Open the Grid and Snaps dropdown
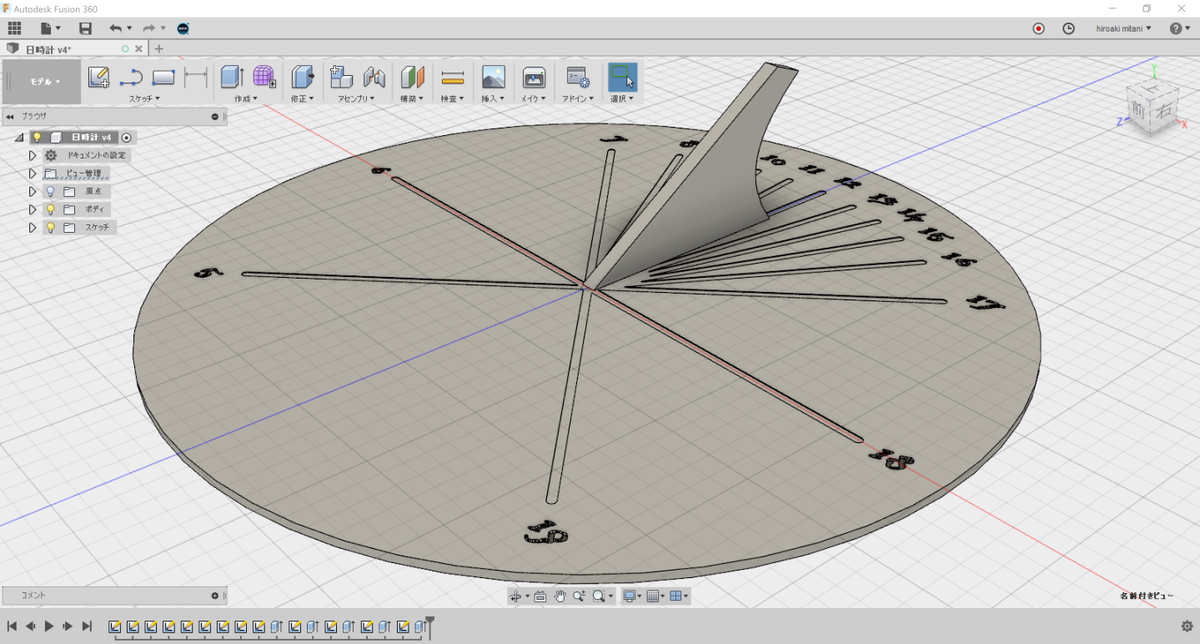The height and width of the screenshot is (644, 1200). point(655,596)
